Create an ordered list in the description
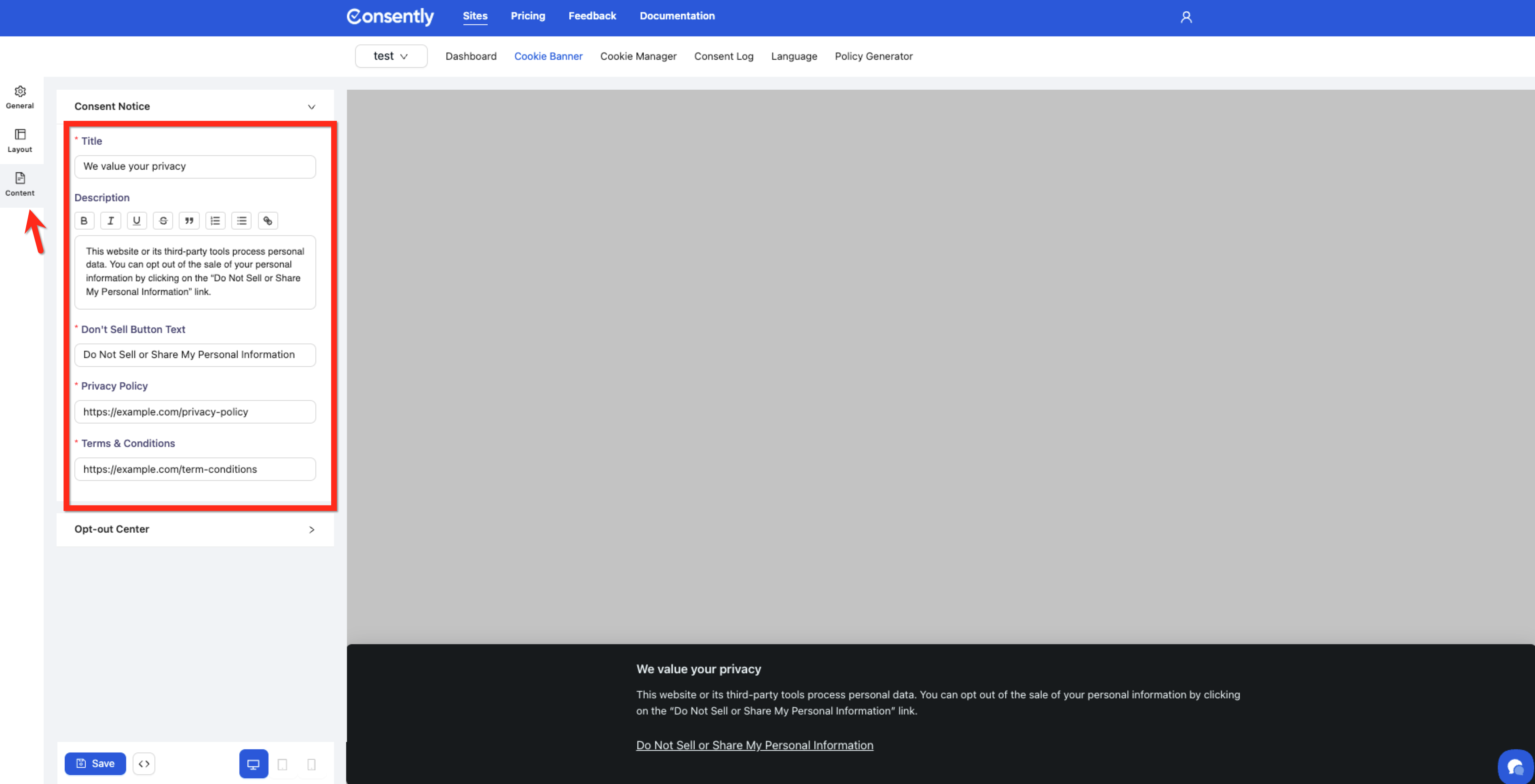Screen dimensions: 1535x784 (x=215, y=220)
